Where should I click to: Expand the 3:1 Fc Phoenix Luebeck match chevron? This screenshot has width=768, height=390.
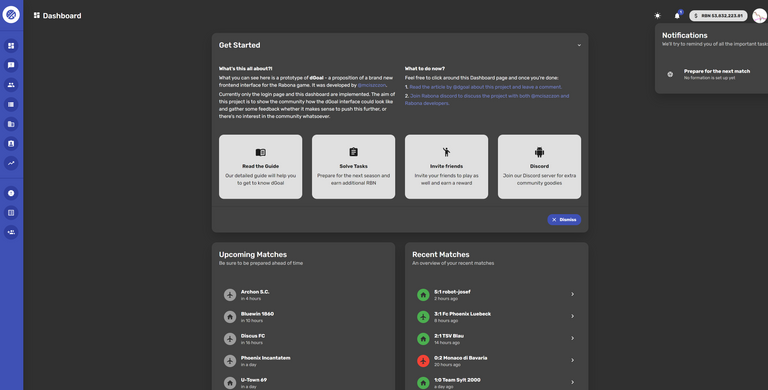pyautogui.click(x=572, y=316)
